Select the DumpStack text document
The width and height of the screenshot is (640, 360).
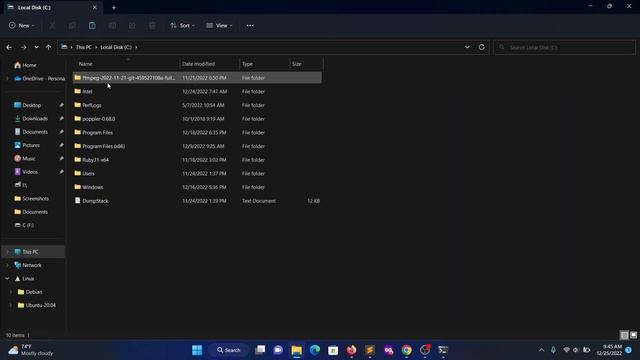tap(197, 201)
